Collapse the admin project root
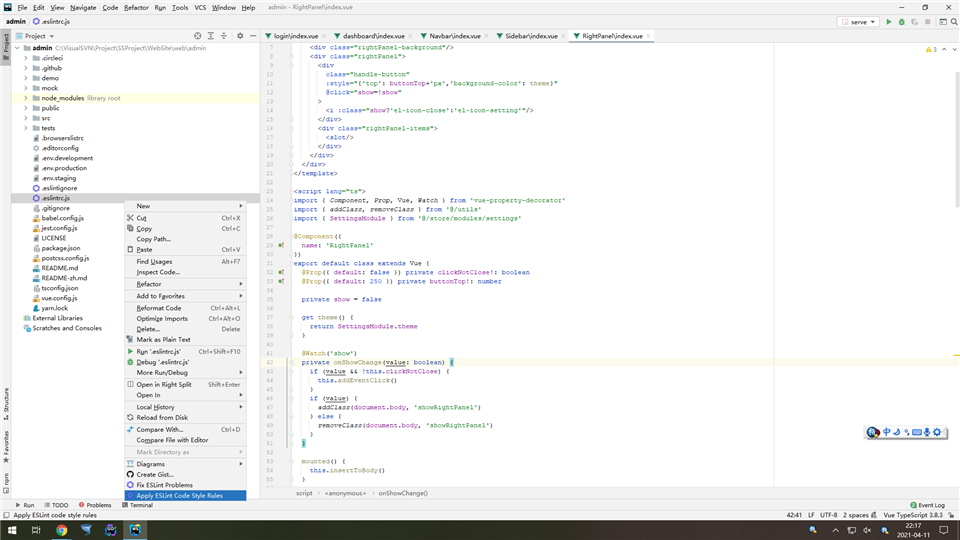The image size is (960, 540). pos(17,48)
